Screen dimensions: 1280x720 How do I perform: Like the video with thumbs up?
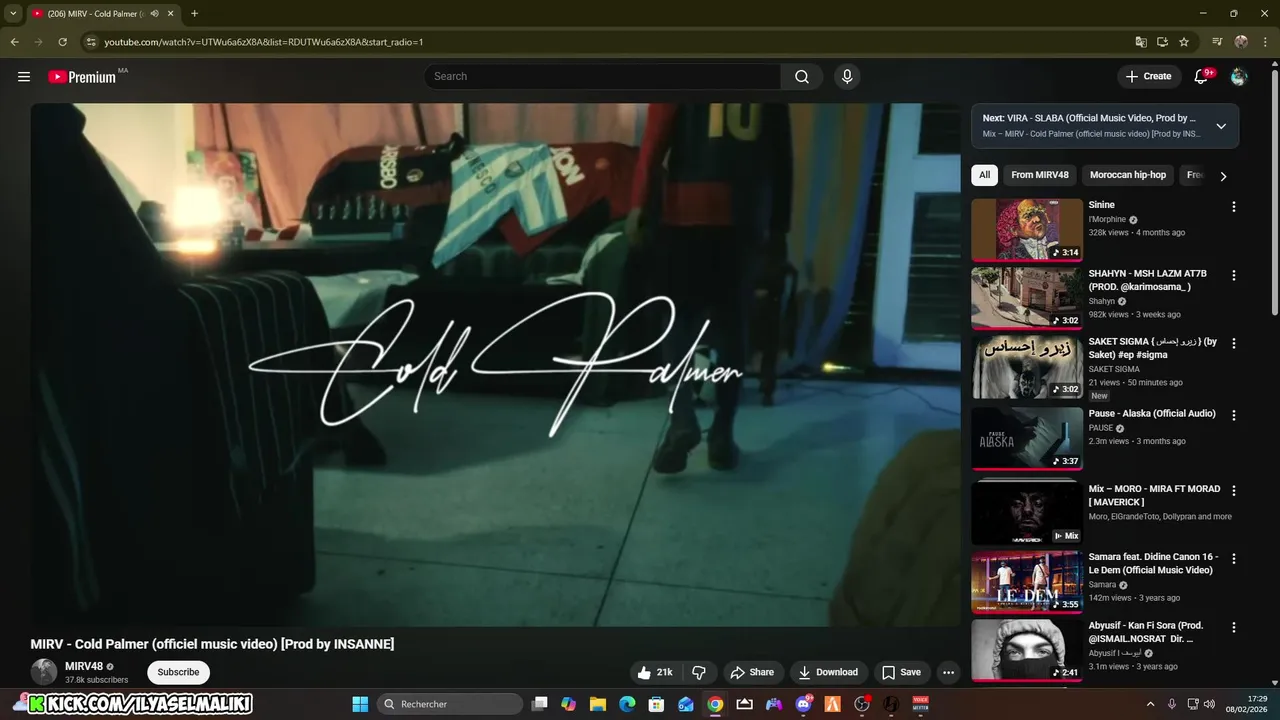656,672
